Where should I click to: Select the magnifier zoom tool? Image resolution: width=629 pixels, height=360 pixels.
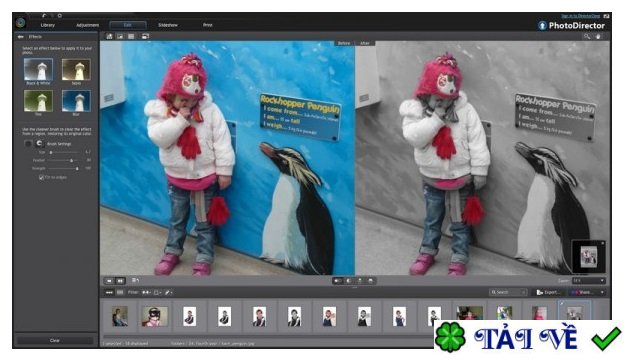click(x=587, y=37)
